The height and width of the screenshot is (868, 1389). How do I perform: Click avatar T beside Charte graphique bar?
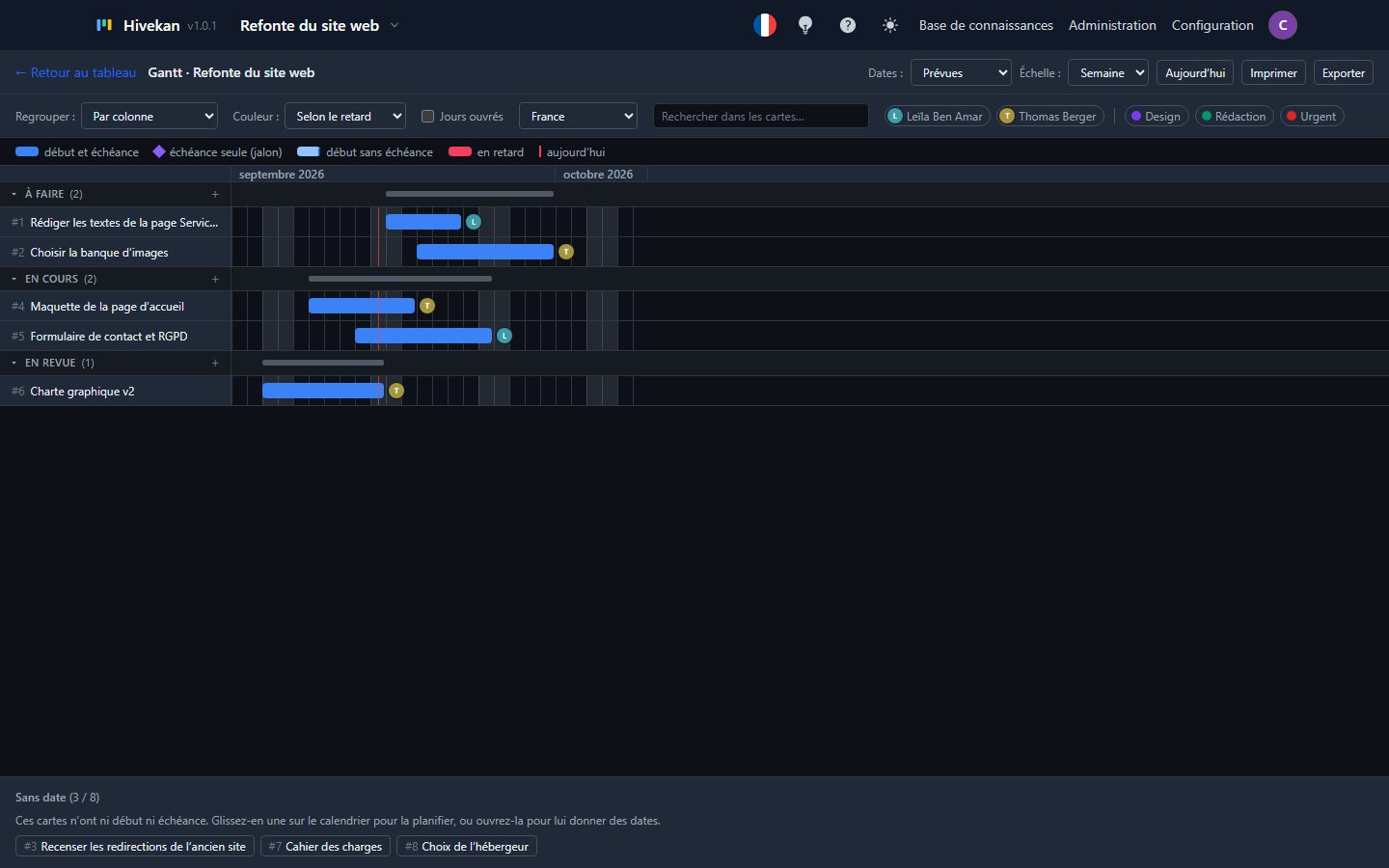396,391
